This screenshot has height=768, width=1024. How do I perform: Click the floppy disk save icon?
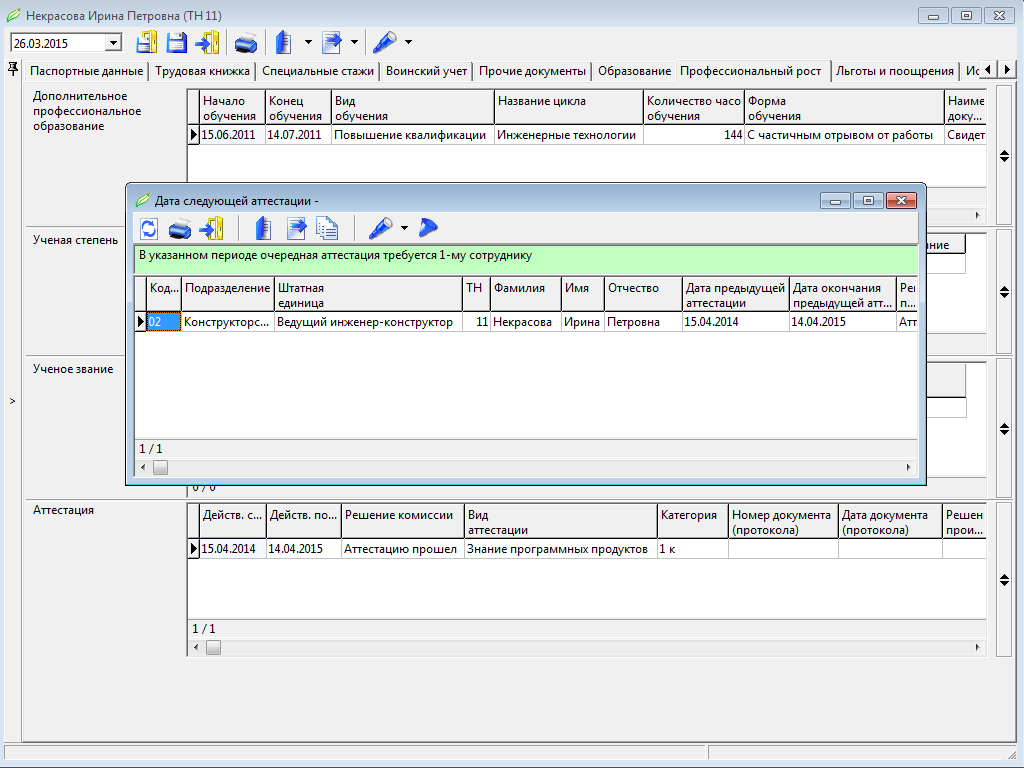177,42
